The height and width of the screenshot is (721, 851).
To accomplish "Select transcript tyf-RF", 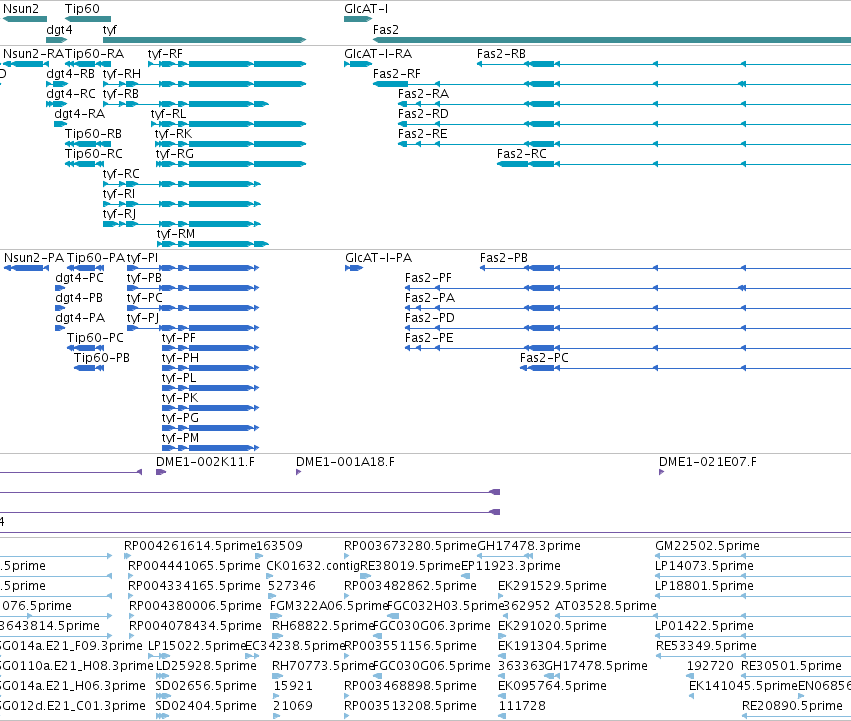I will point(165,54).
